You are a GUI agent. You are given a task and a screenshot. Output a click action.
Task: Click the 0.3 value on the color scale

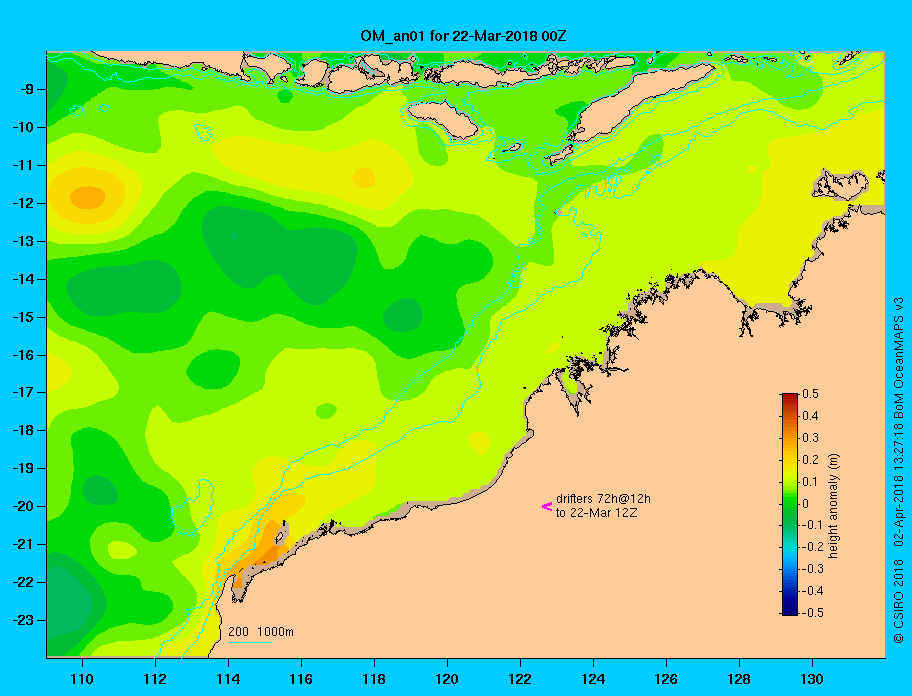point(810,438)
